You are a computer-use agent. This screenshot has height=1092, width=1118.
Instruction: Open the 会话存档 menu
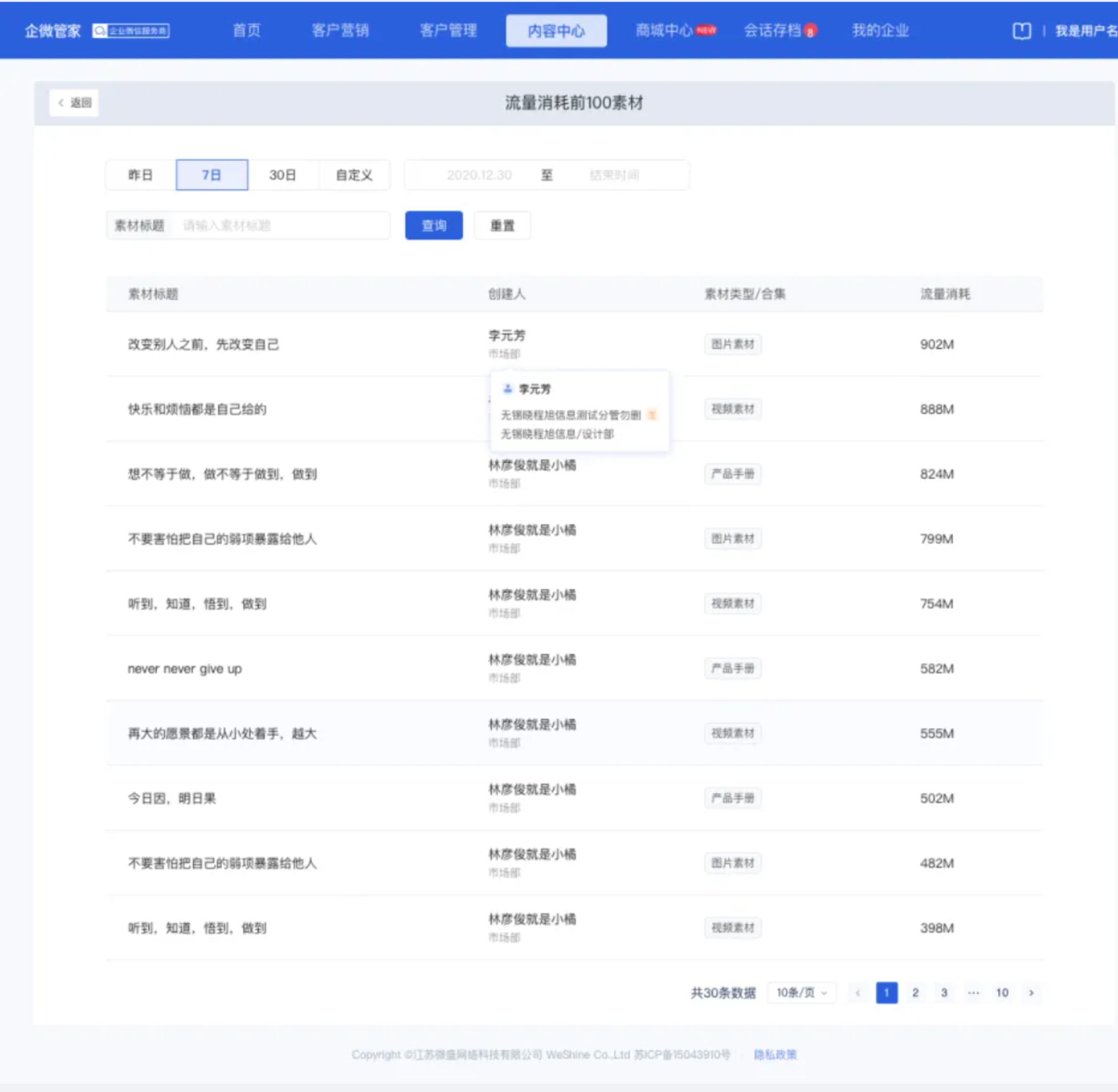tap(772, 31)
